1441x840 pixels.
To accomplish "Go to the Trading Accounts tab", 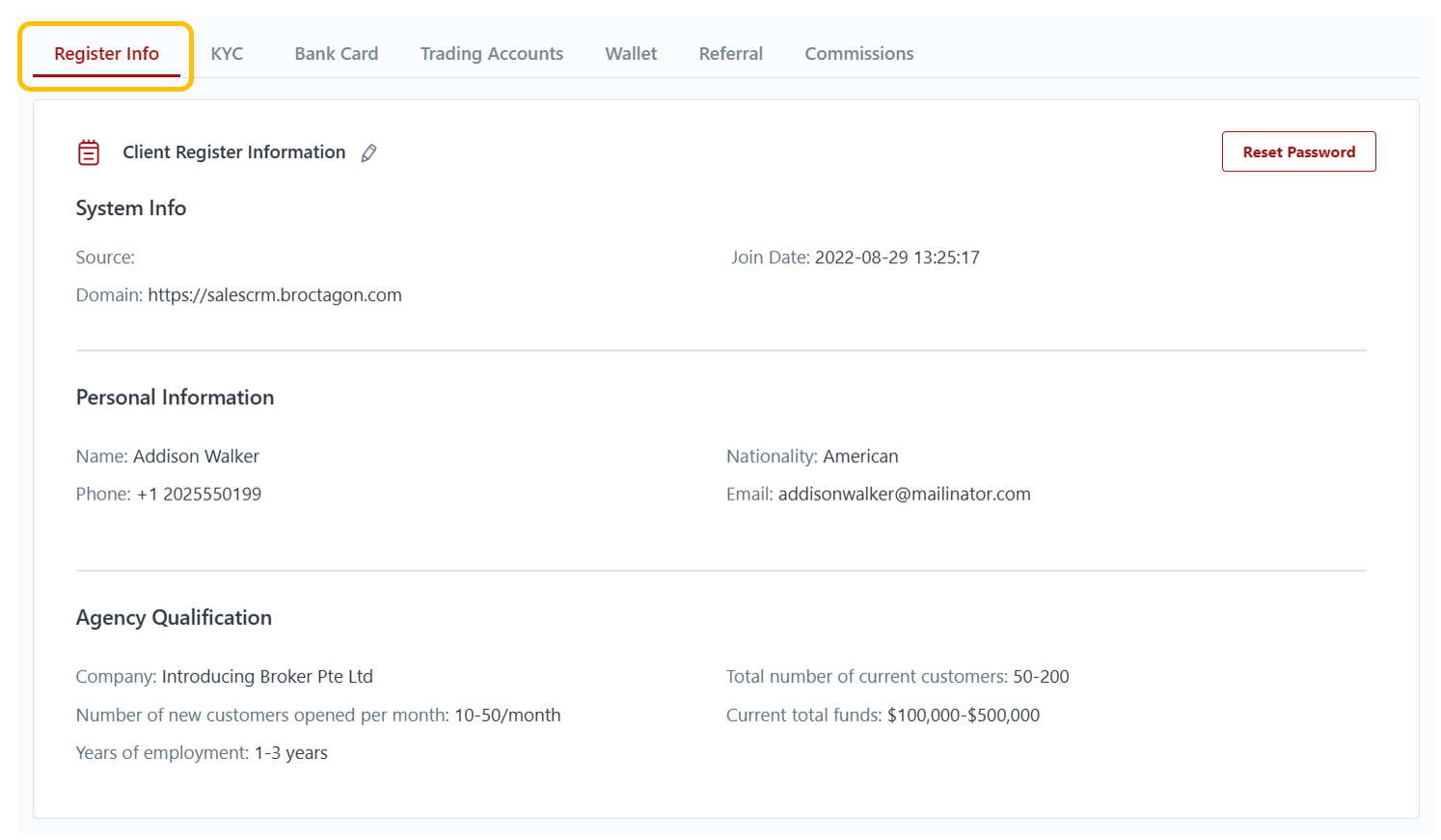I will click(491, 54).
